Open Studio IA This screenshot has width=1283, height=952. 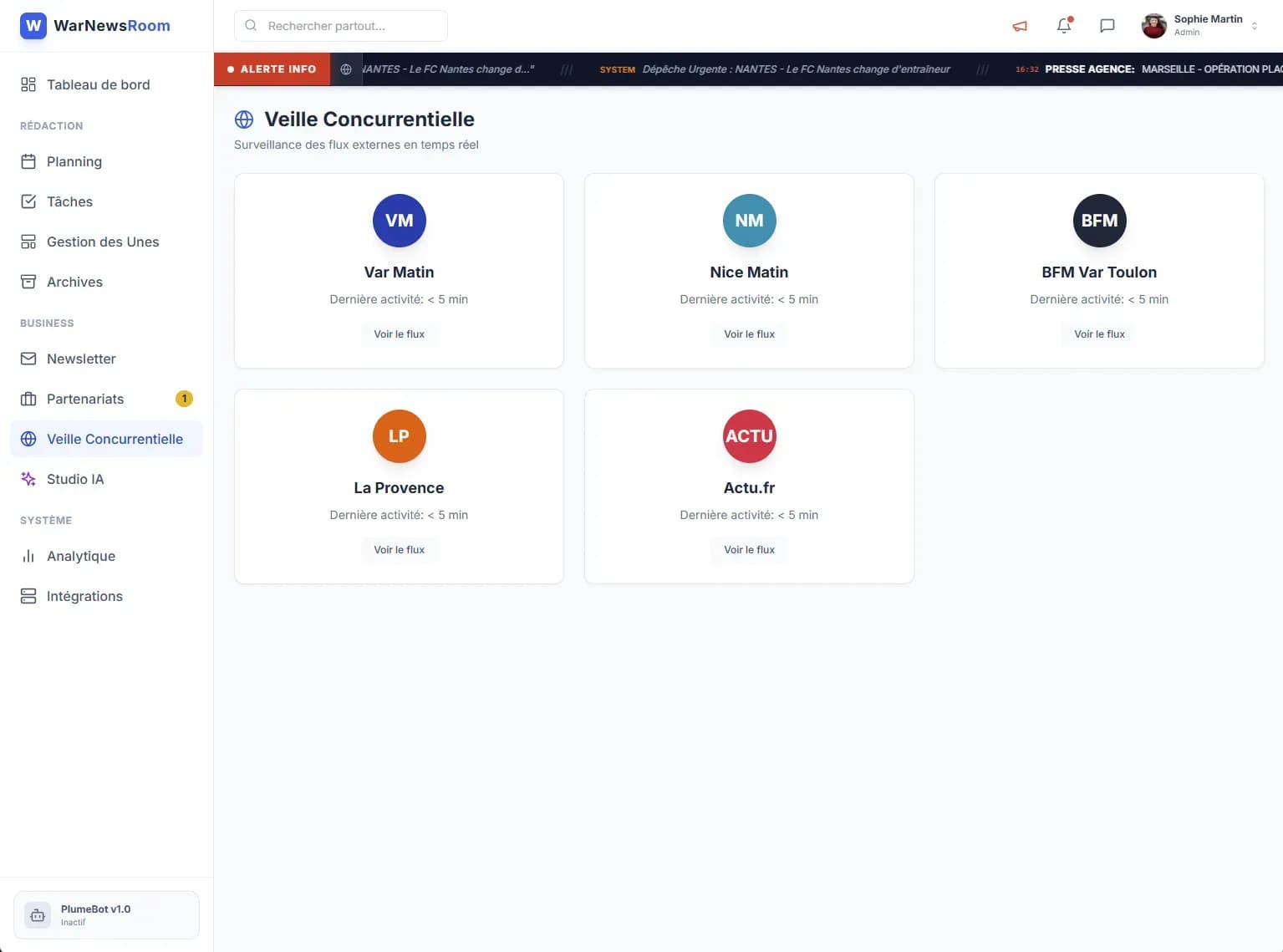(106, 479)
